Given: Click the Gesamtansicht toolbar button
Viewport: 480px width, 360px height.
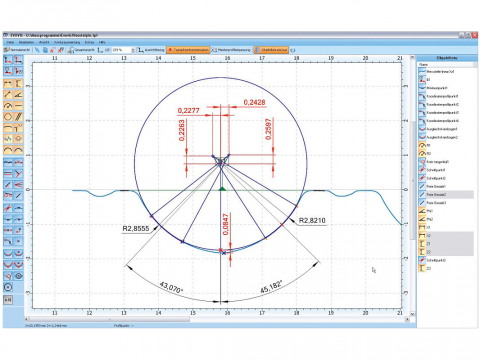Looking at the screenshot, I should click(x=81, y=50).
